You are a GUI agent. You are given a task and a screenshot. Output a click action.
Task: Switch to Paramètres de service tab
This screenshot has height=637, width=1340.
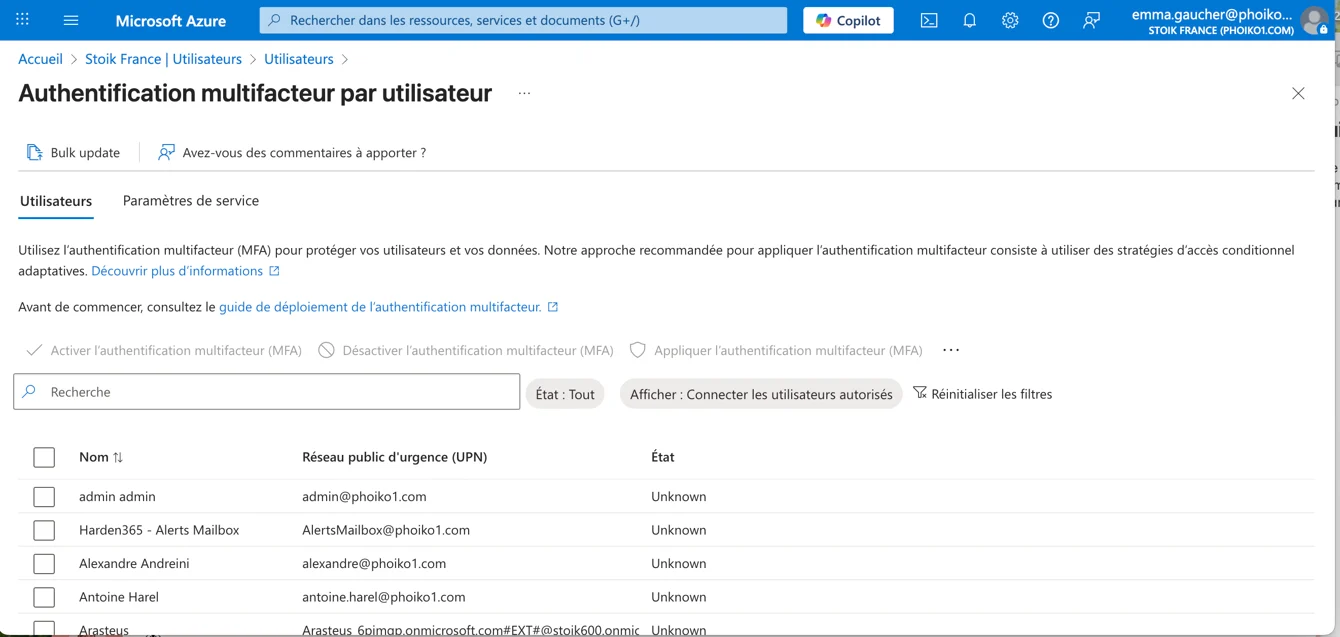[190, 200]
